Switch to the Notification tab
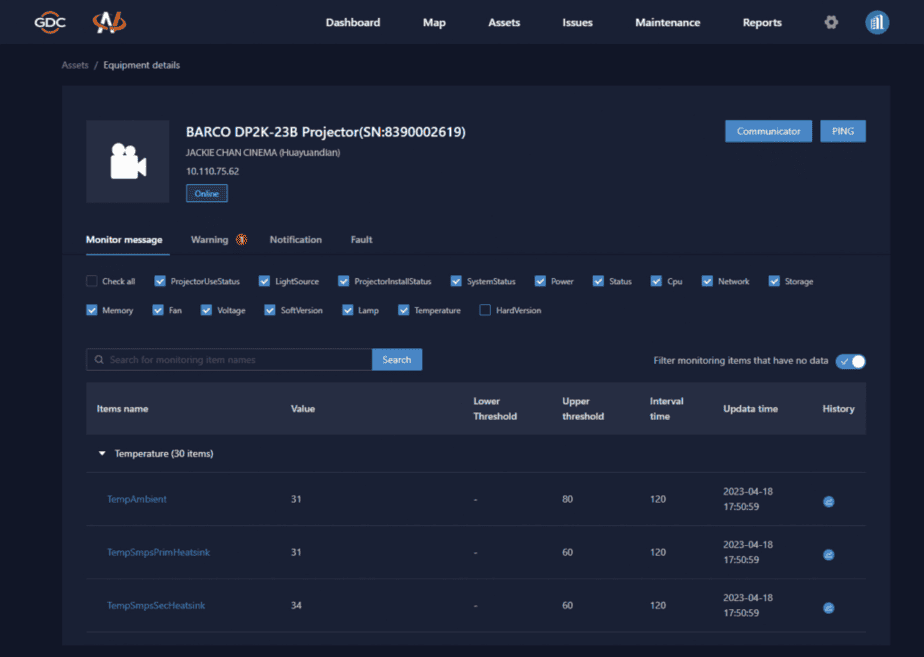Image resolution: width=924 pixels, height=657 pixels. (x=295, y=240)
